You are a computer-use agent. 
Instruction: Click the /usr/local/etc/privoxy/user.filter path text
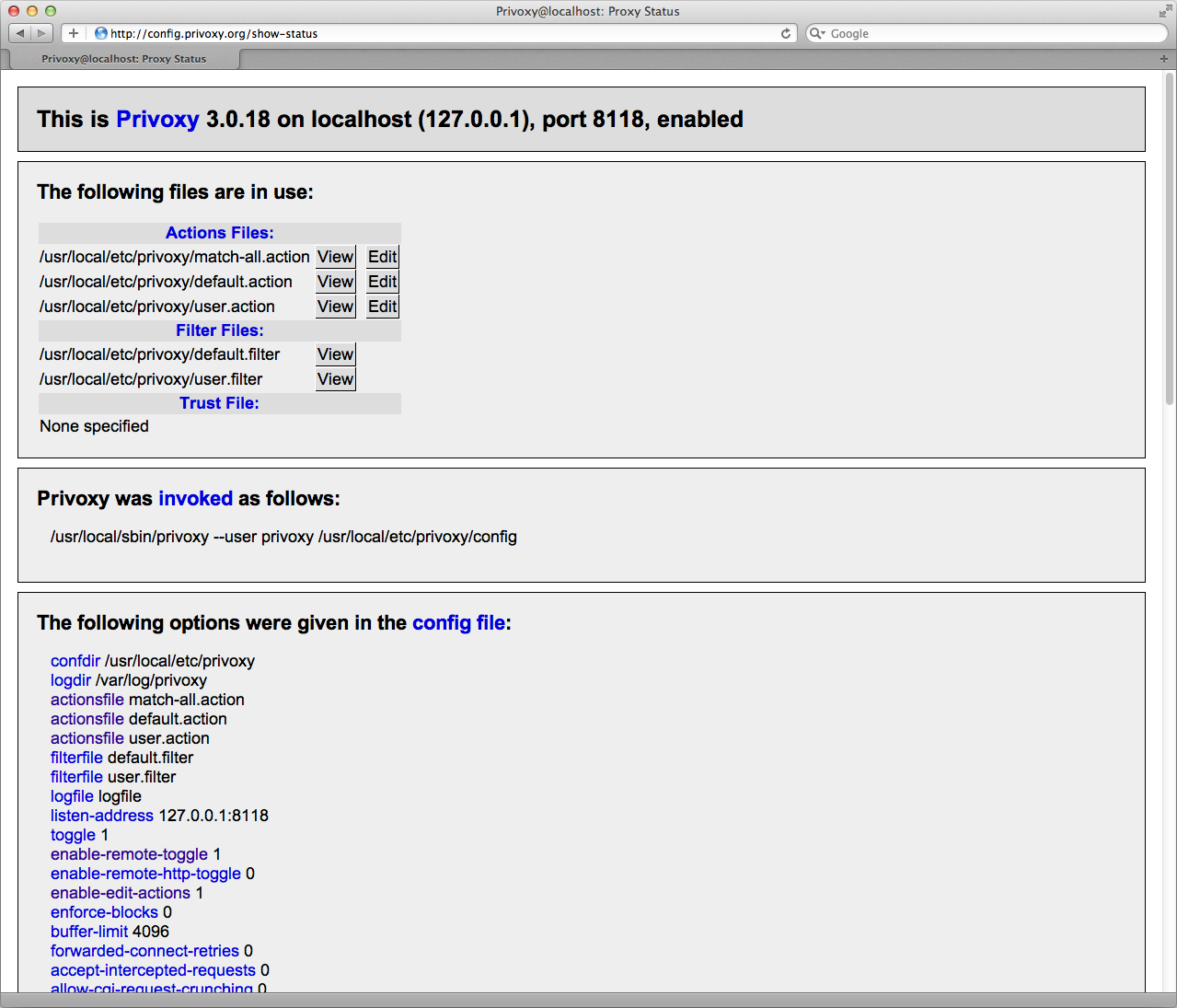click(151, 379)
